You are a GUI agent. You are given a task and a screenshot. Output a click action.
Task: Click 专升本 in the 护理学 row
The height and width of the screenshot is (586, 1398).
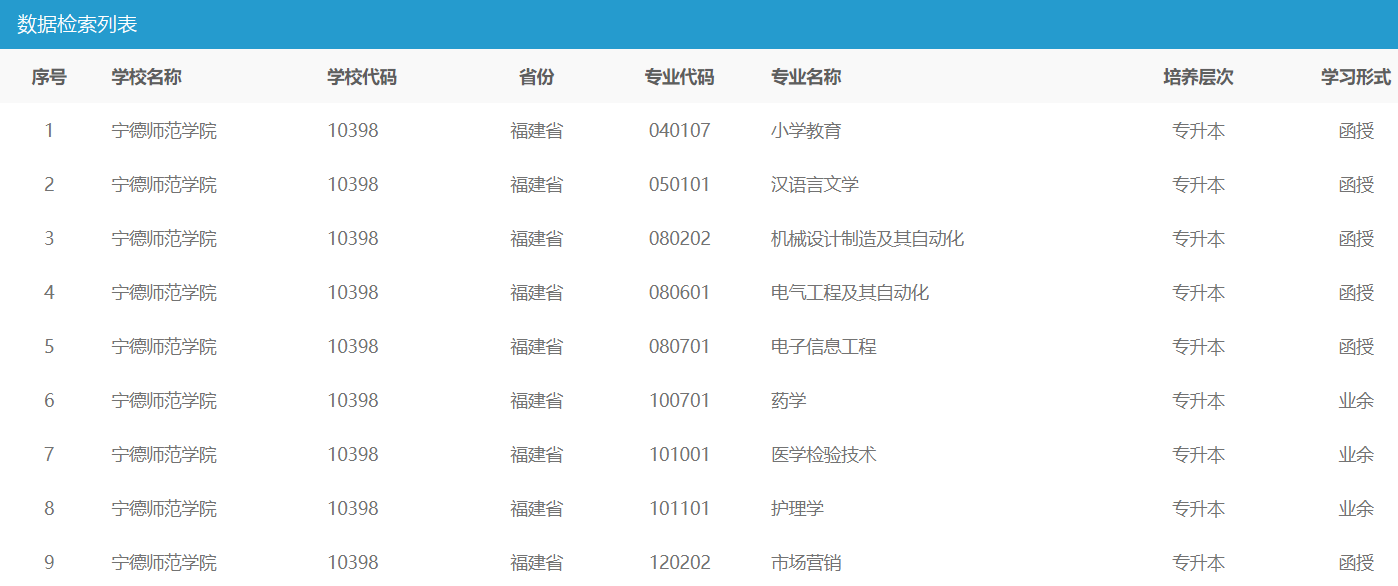[x=1198, y=509]
